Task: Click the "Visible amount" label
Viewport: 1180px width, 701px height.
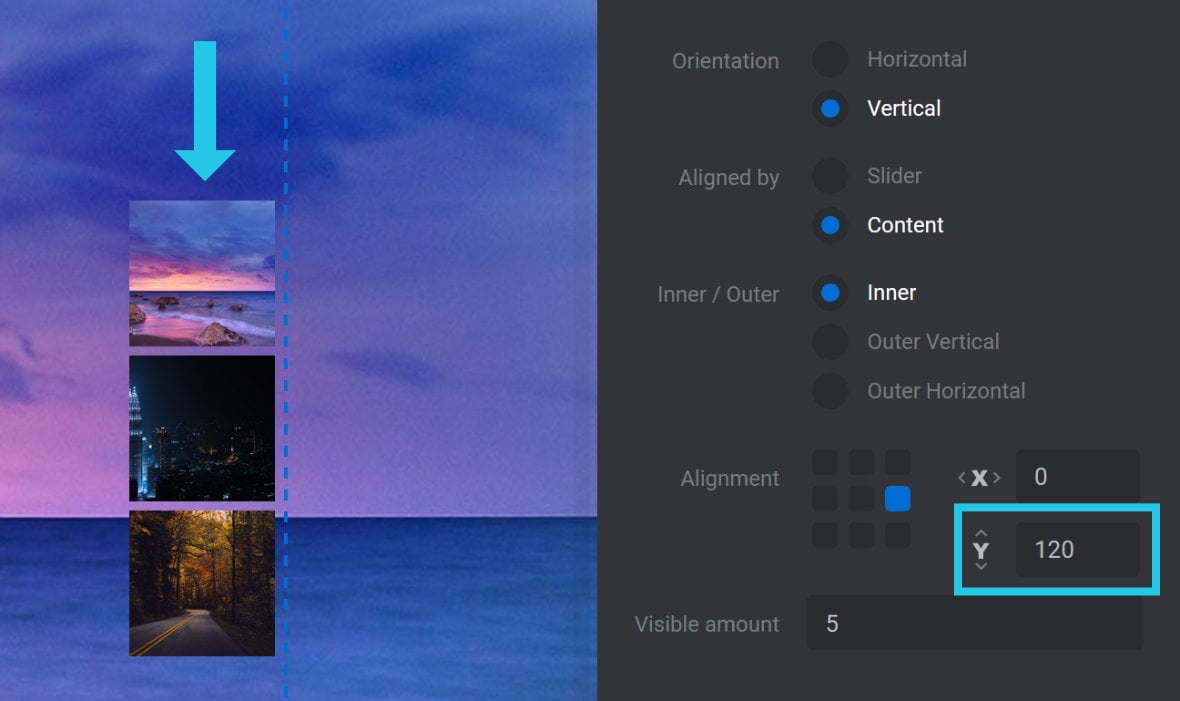Action: coord(707,624)
